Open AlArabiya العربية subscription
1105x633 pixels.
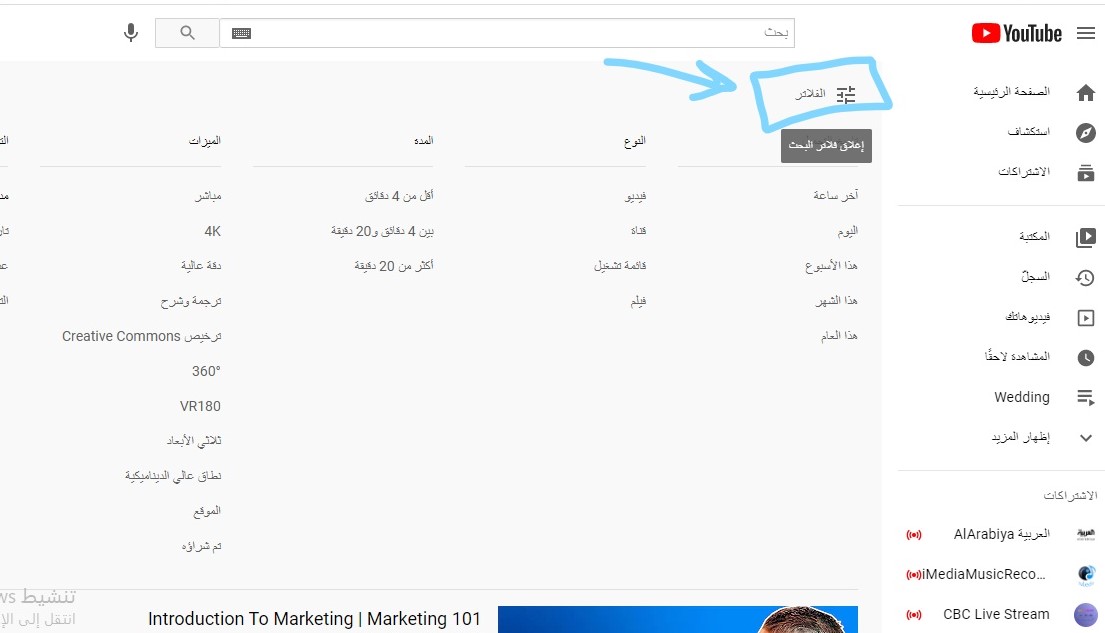(x=1001, y=534)
